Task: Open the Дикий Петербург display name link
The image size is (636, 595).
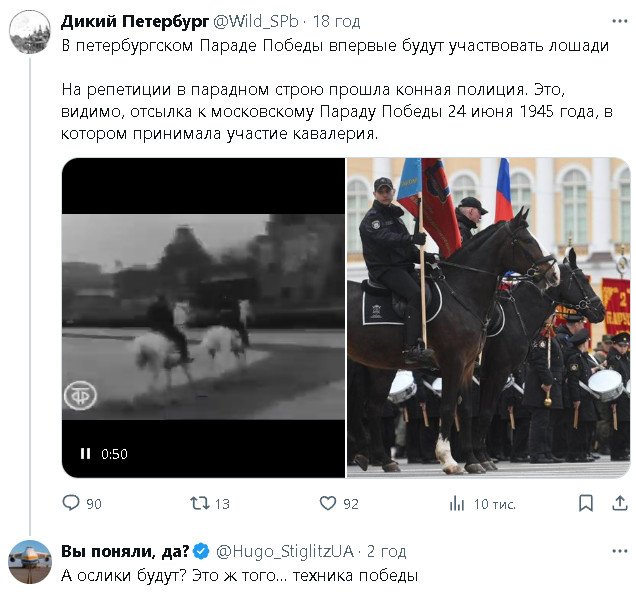Action: [x=135, y=21]
